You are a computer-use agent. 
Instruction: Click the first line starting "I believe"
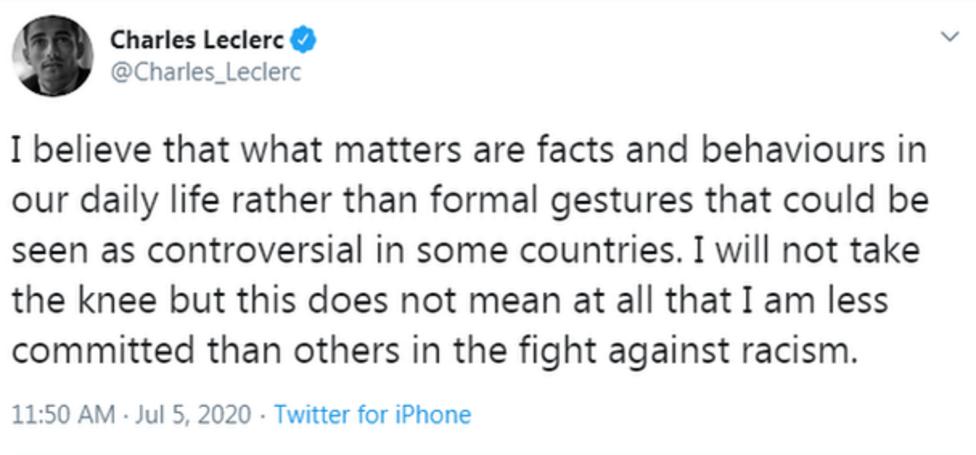coord(469,152)
